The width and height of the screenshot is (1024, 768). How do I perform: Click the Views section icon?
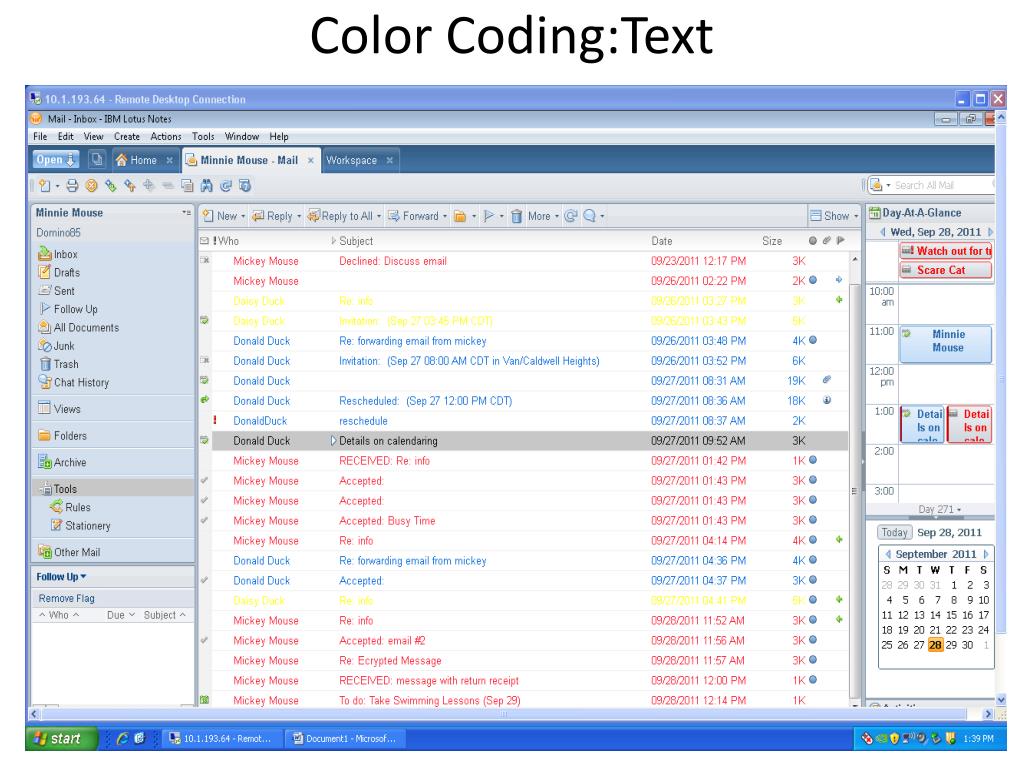[44, 408]
